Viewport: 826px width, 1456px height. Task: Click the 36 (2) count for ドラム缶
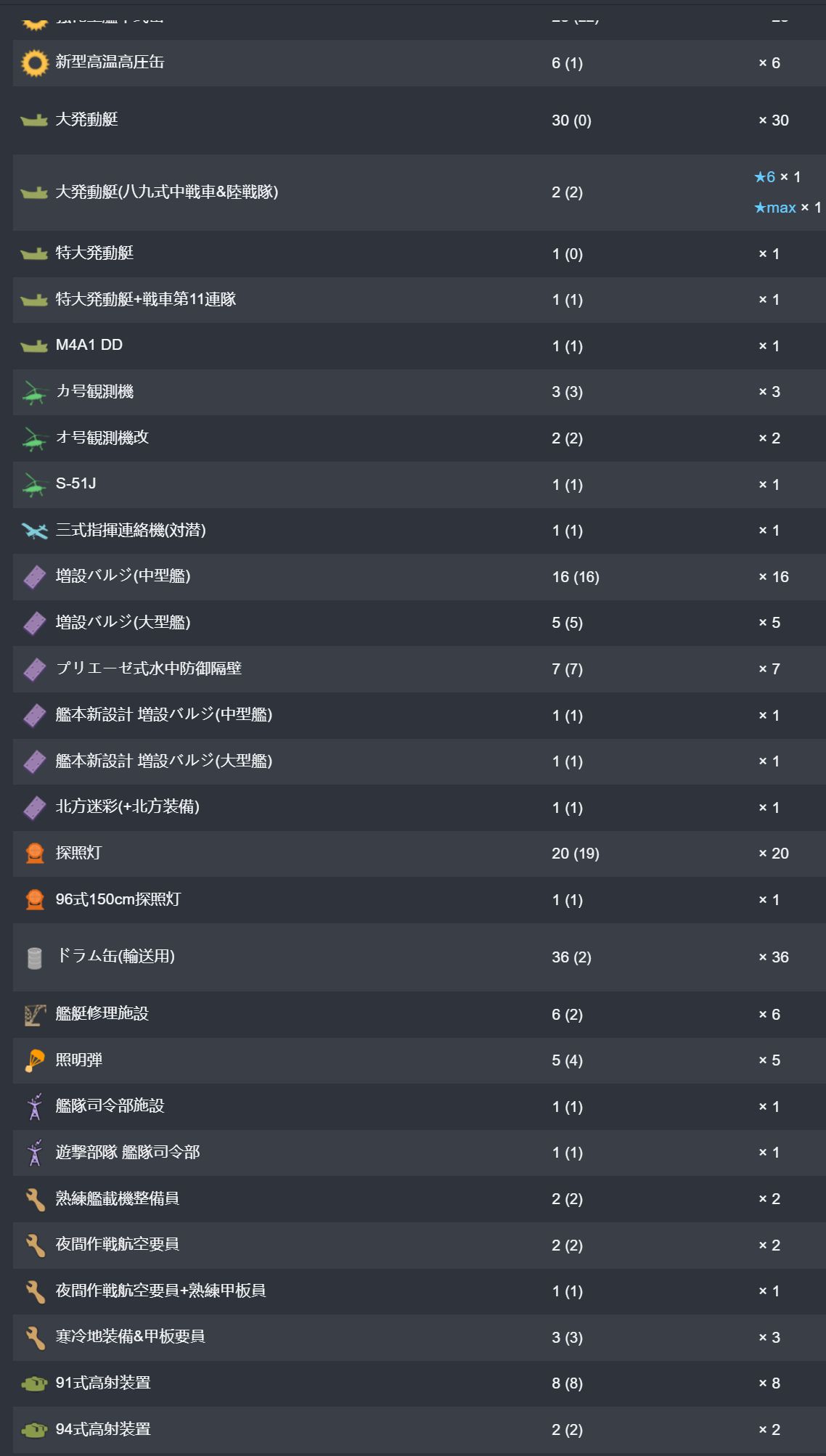click(571, 957)
